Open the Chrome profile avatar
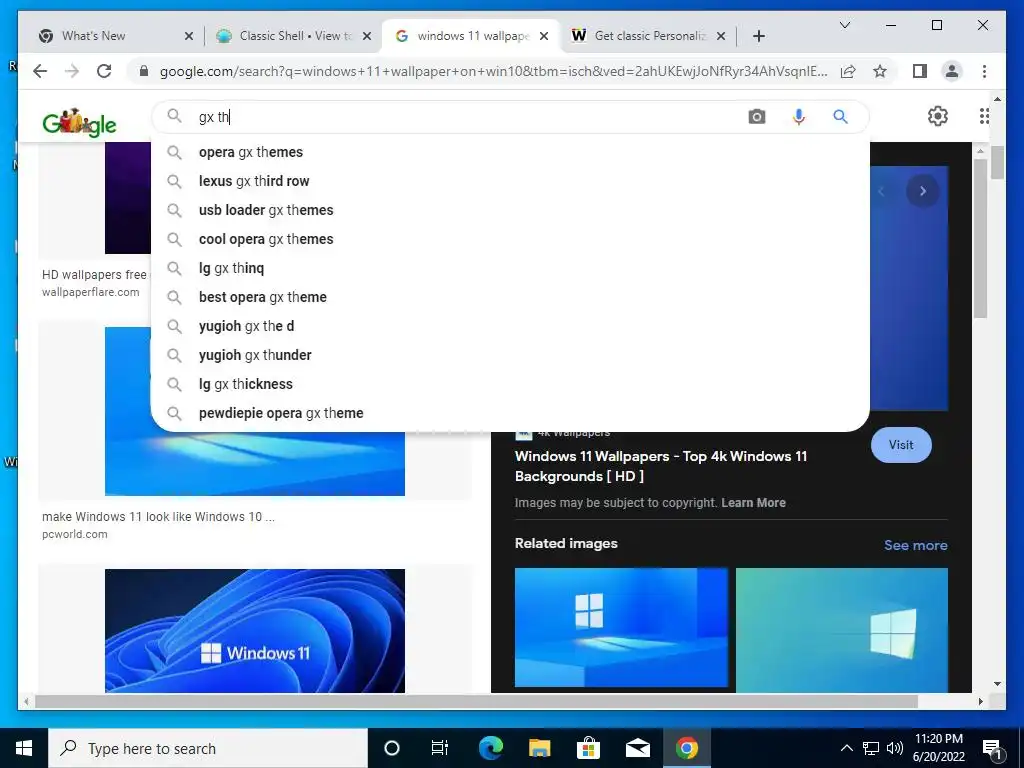 [952, 71]
